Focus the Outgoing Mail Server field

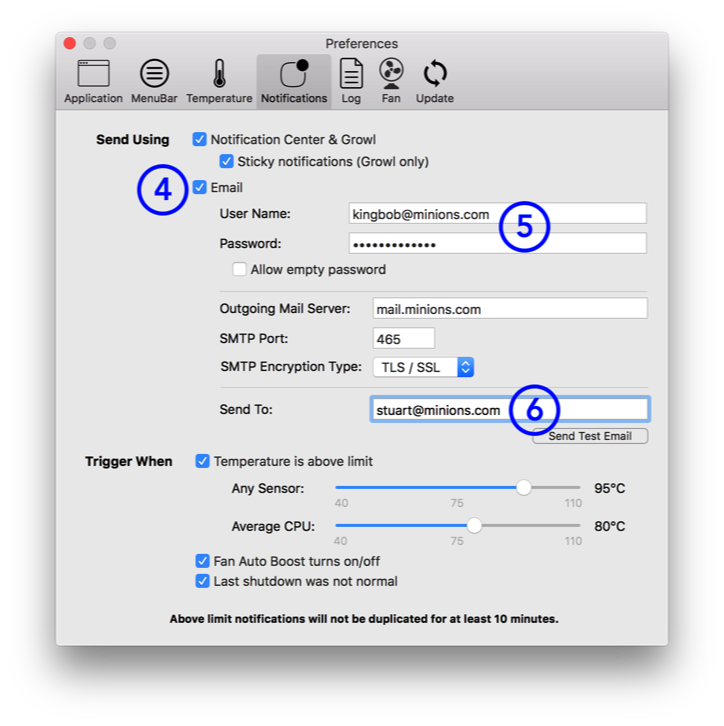pyautogui.click(x=509, y=309)
